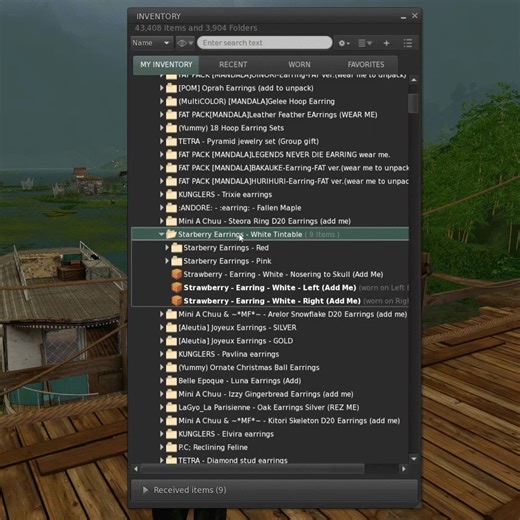Close the Inventory window
The height and width of the screenshot is (520, 520).
coord(415,16)
